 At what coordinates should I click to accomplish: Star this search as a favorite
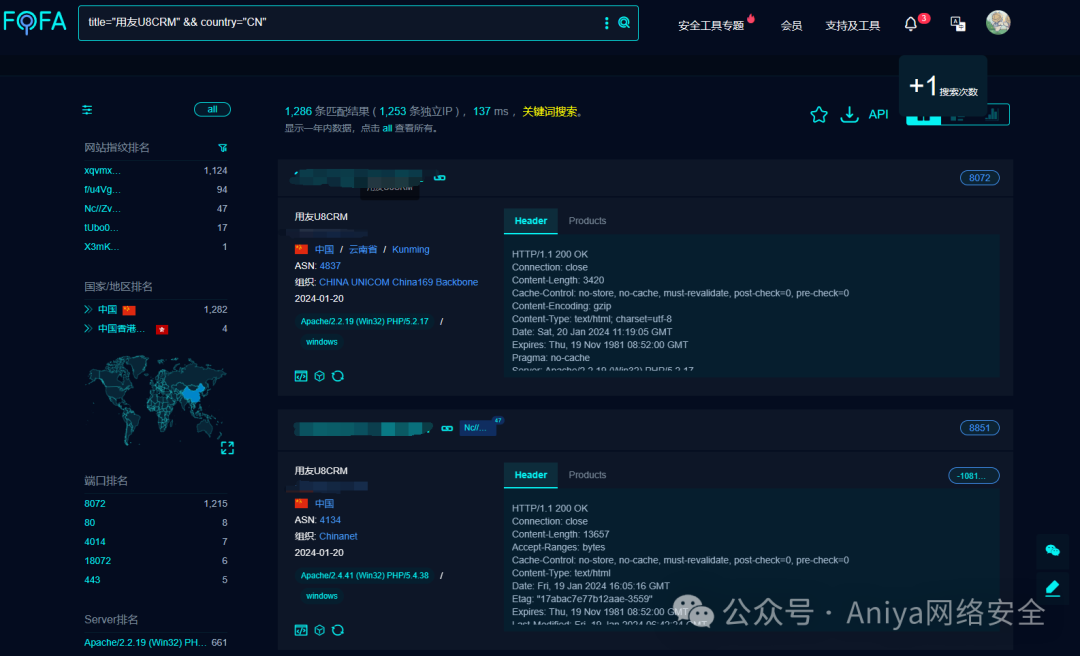tap(819, 114)
